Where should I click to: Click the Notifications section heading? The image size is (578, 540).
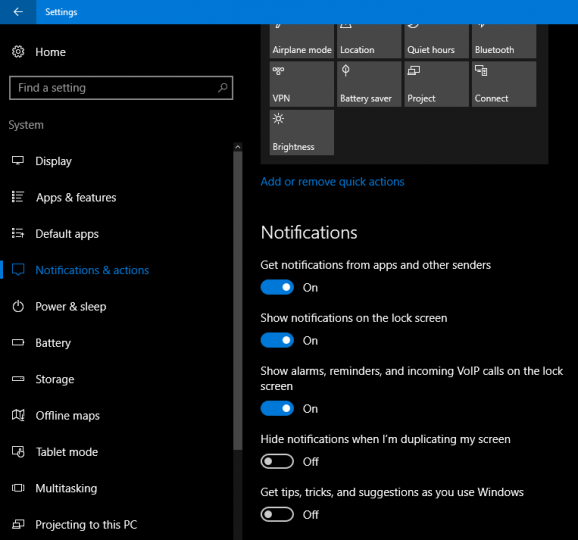(x=309, y=233)
